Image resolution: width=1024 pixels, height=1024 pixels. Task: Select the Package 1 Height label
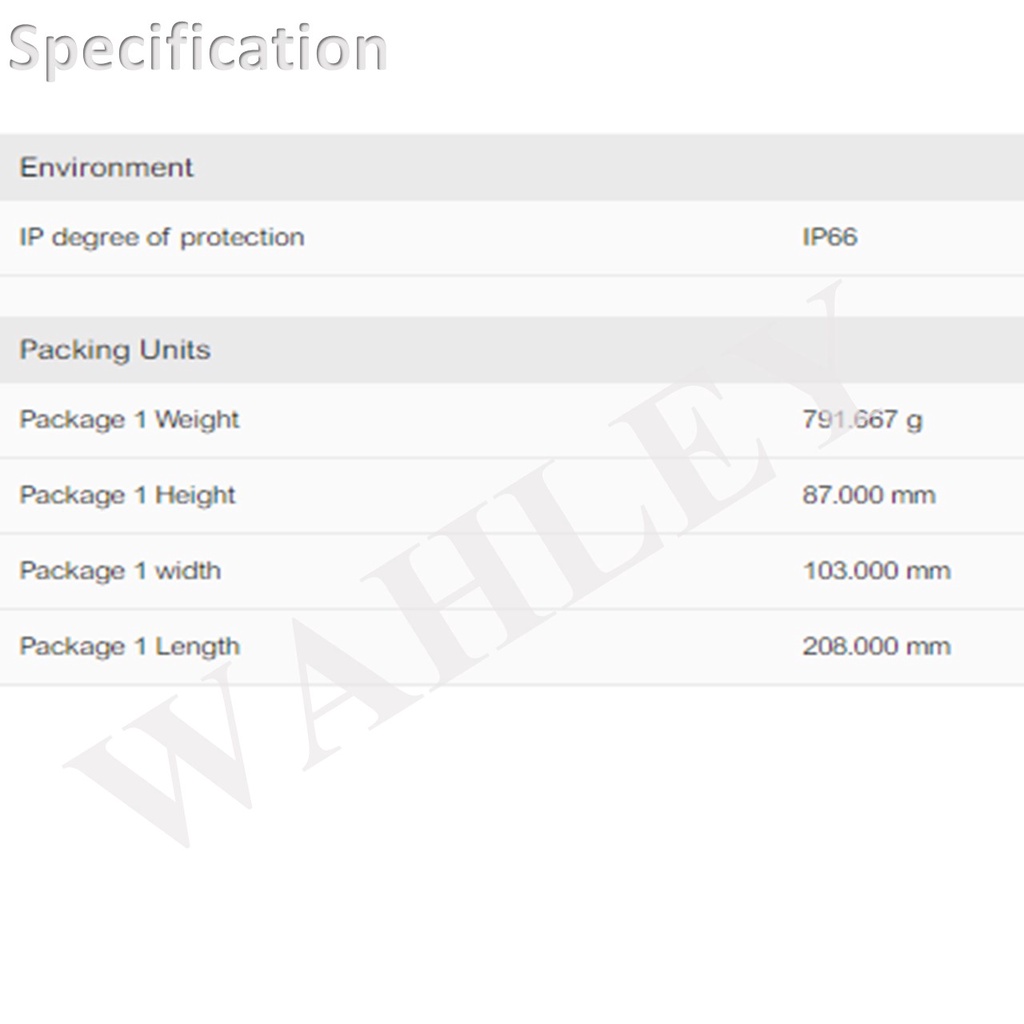pos(127,495)
